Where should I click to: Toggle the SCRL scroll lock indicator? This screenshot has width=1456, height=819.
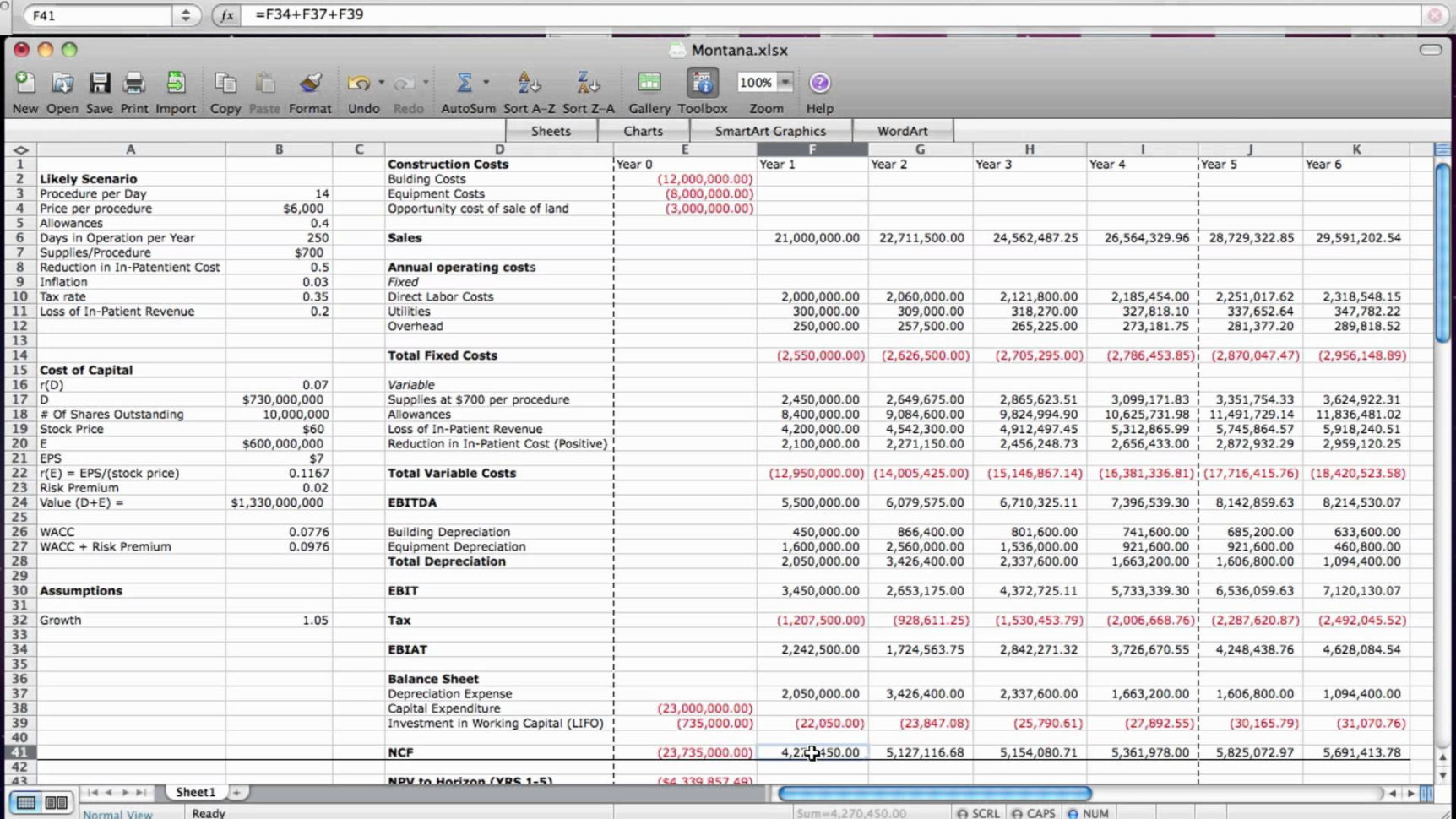pyautogui.click(x=977, y=812)
